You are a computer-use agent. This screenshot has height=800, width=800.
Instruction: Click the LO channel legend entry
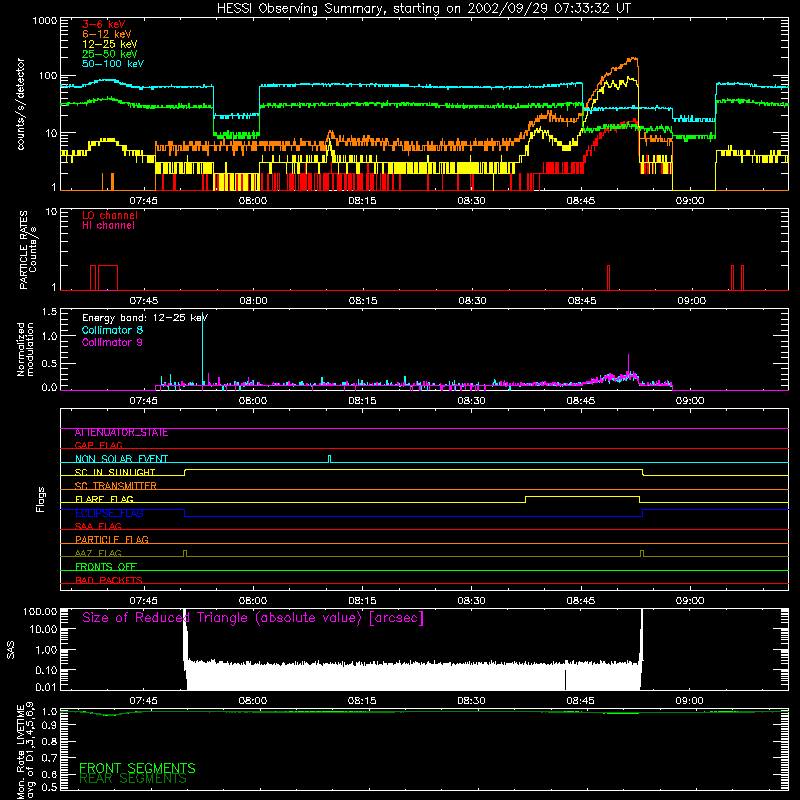110,215
